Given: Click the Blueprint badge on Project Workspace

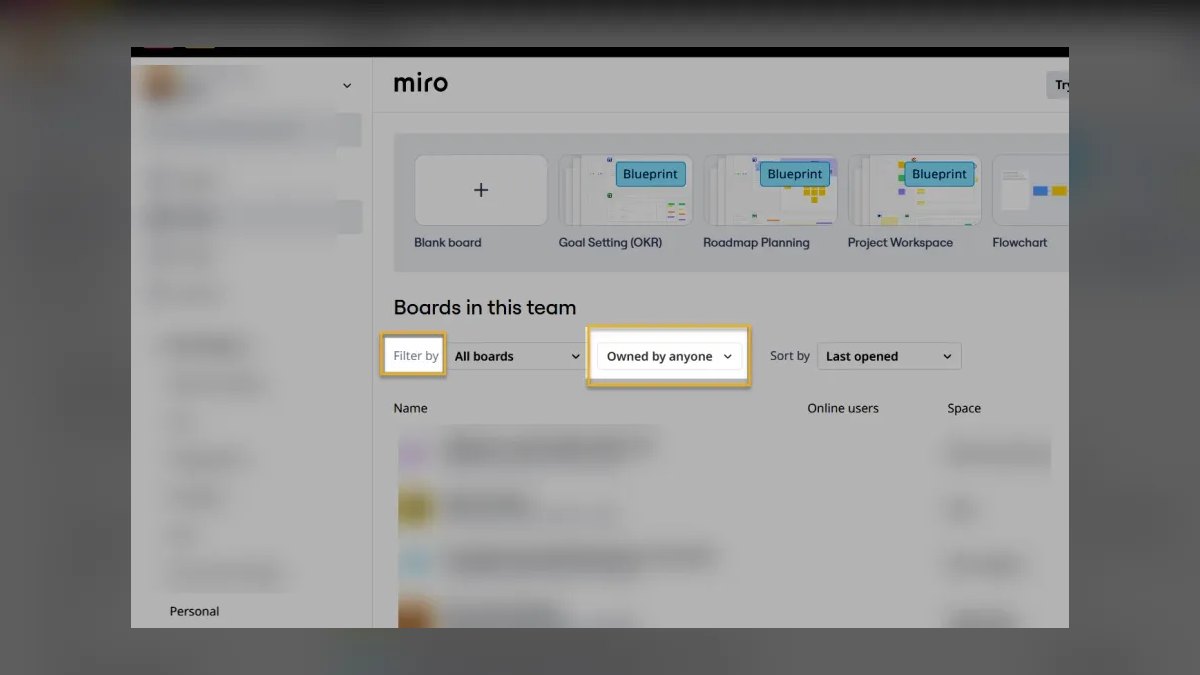Looking at the screenshot, I should 939,174.
